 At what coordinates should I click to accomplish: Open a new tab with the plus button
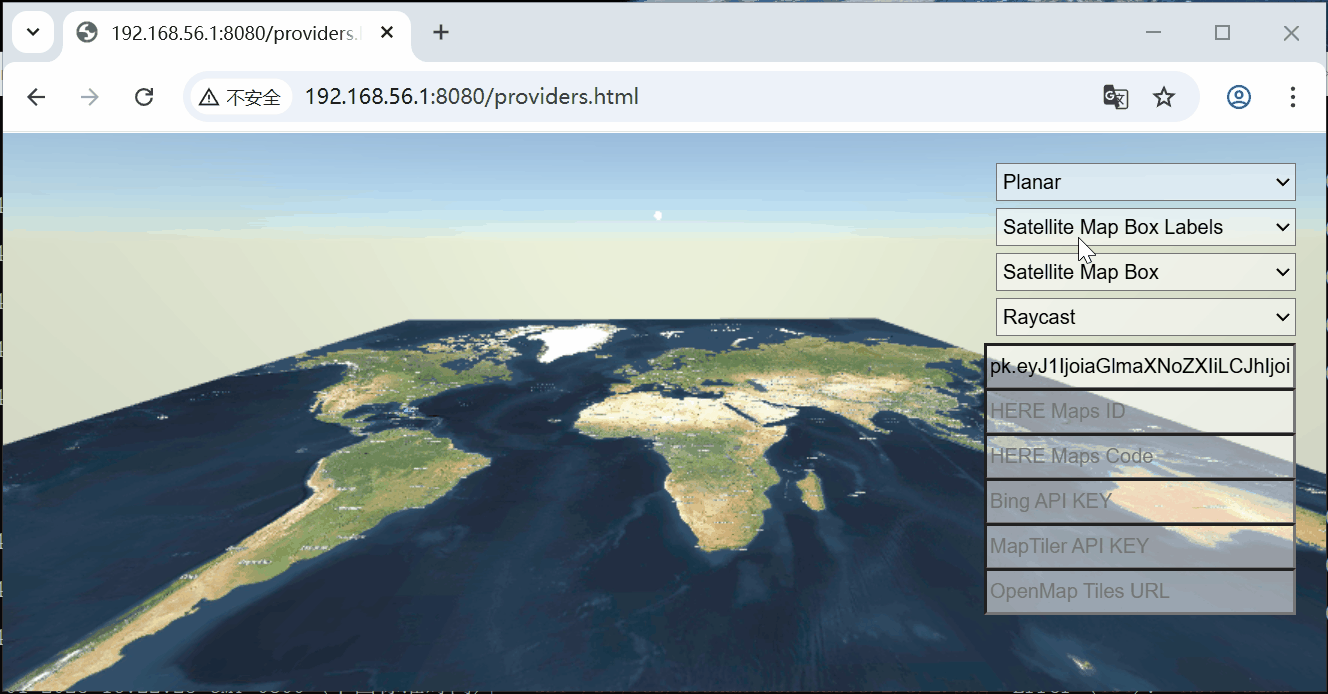[440, 31]
